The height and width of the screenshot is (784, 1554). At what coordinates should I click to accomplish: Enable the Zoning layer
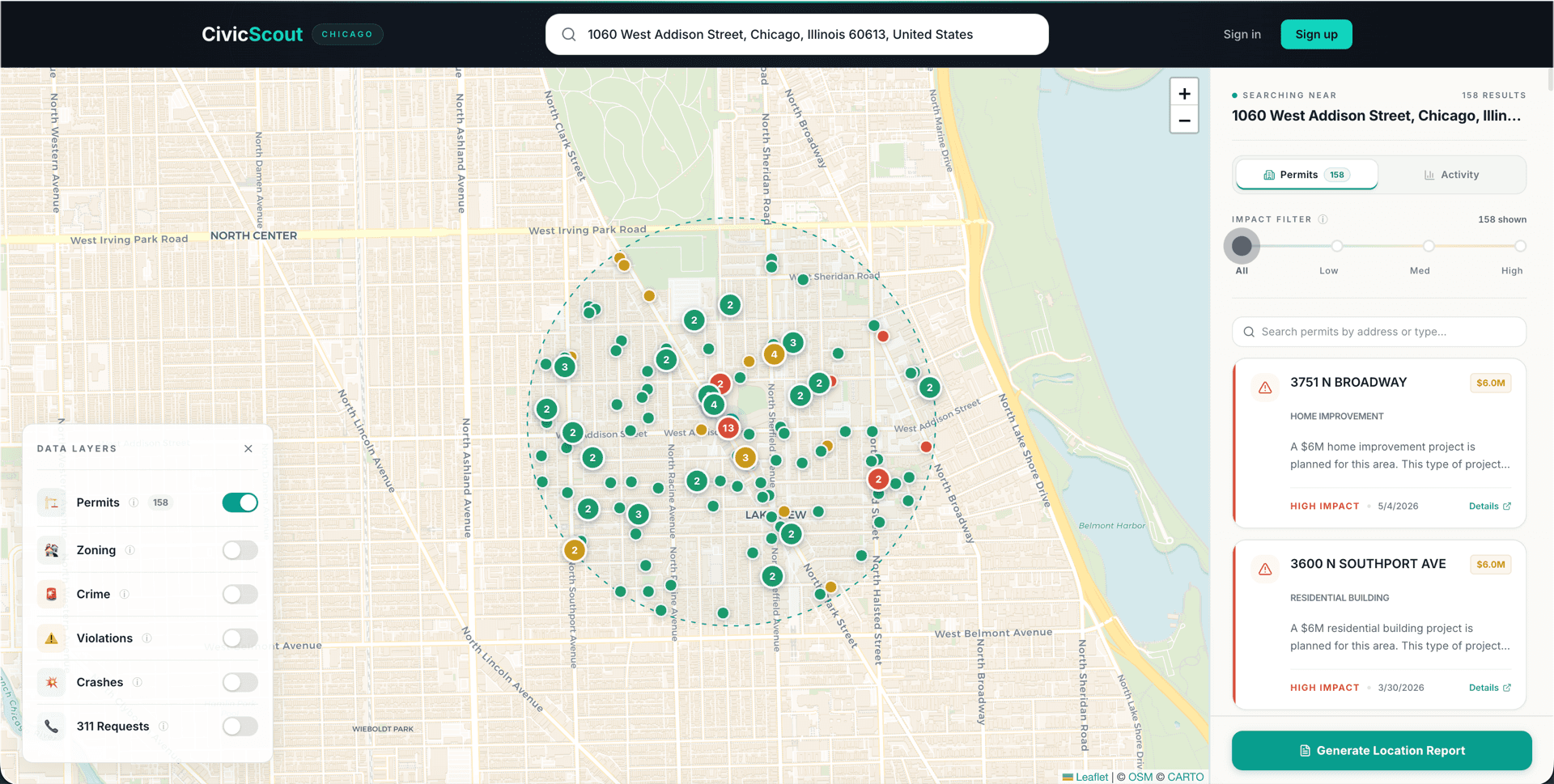coord(240,550)
